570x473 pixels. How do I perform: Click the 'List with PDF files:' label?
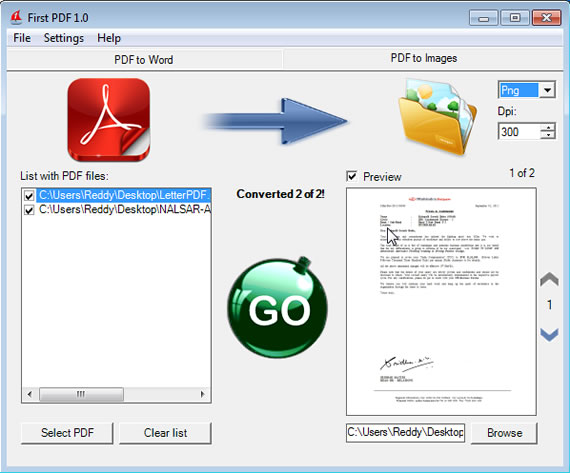(64, 176)
